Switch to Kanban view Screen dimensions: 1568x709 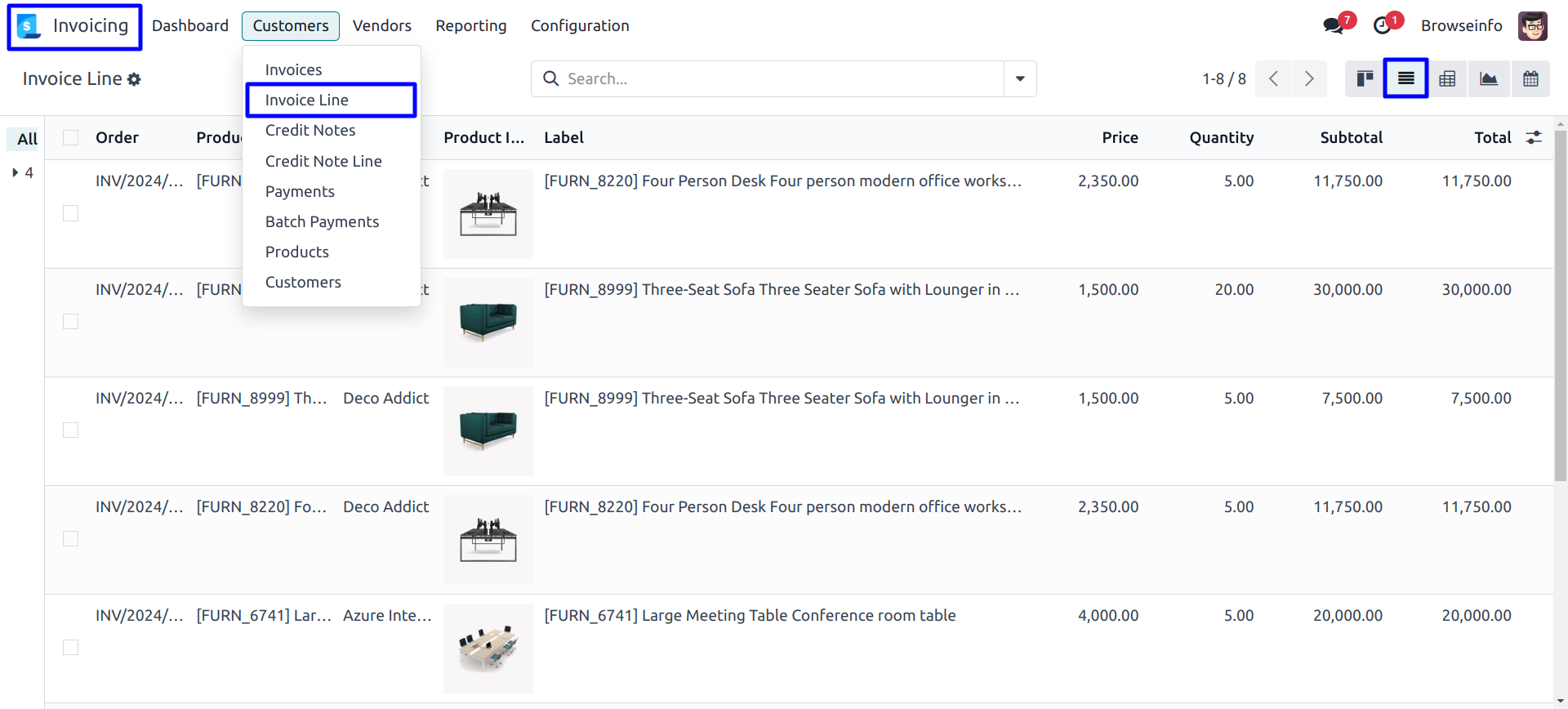point(1364,78)
